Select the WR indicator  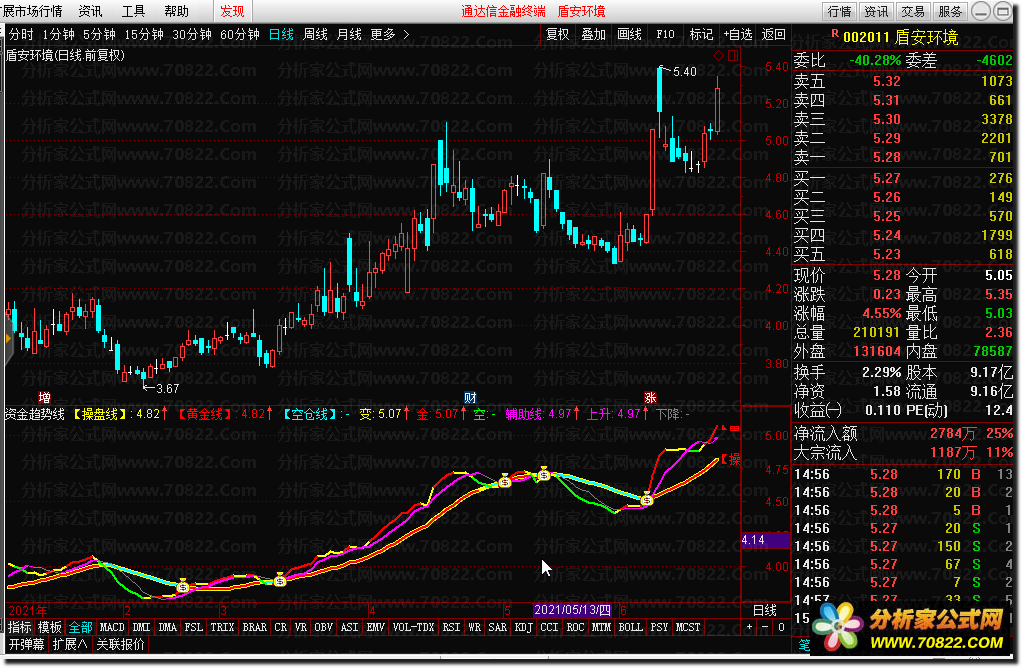click(x=474, y=627)
